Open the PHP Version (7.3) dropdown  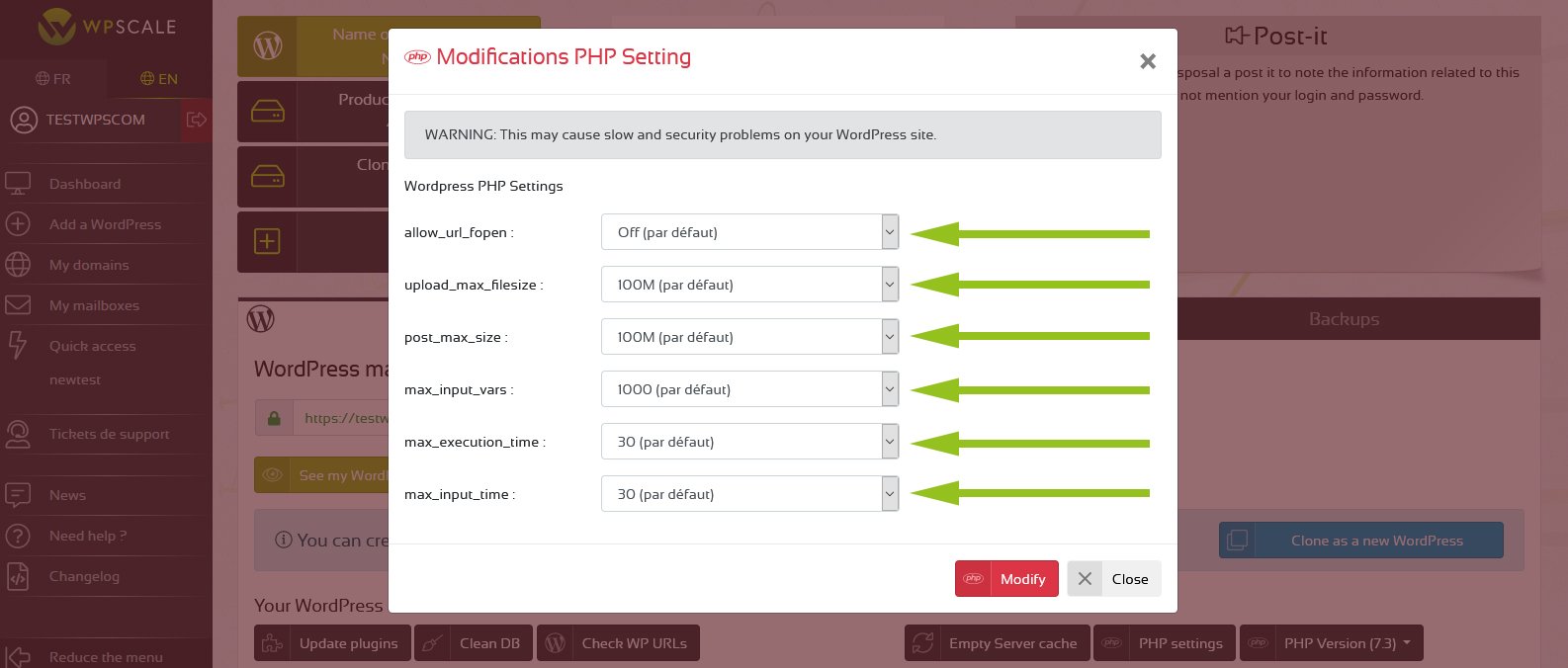point(1331,643)
